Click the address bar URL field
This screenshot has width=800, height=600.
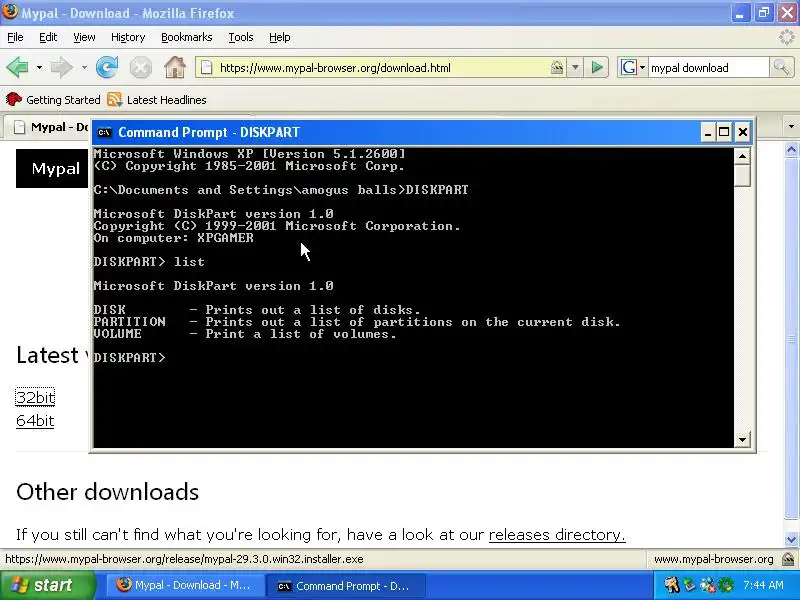pos(383,67)
